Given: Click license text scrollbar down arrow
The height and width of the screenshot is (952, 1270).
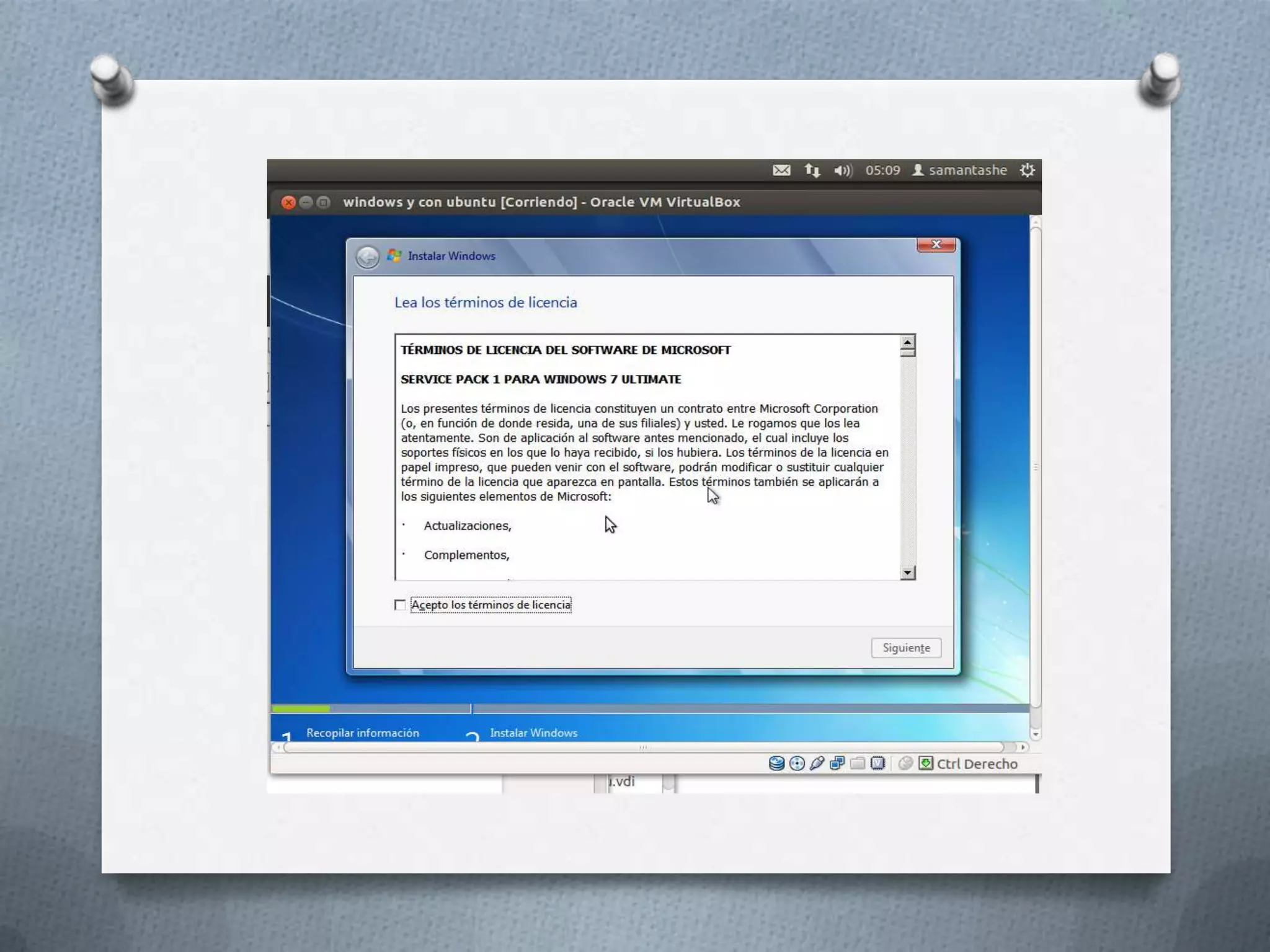Looking at the screenshot, I should (x=908, y=573).
